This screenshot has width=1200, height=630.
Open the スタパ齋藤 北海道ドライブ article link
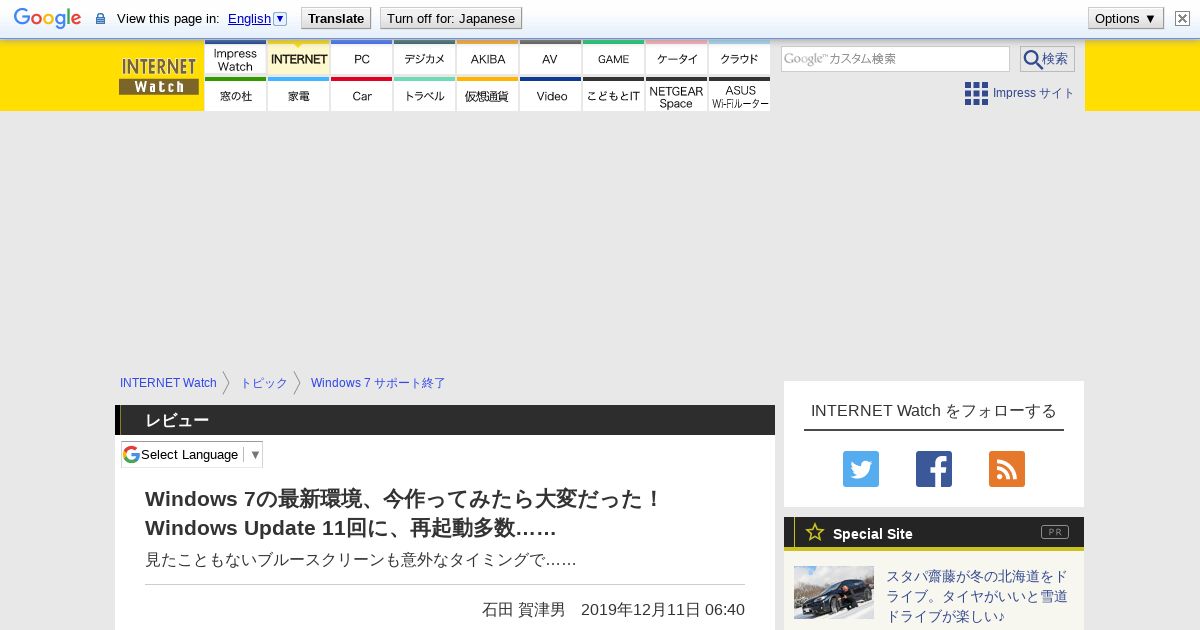[x=977, y=597]
